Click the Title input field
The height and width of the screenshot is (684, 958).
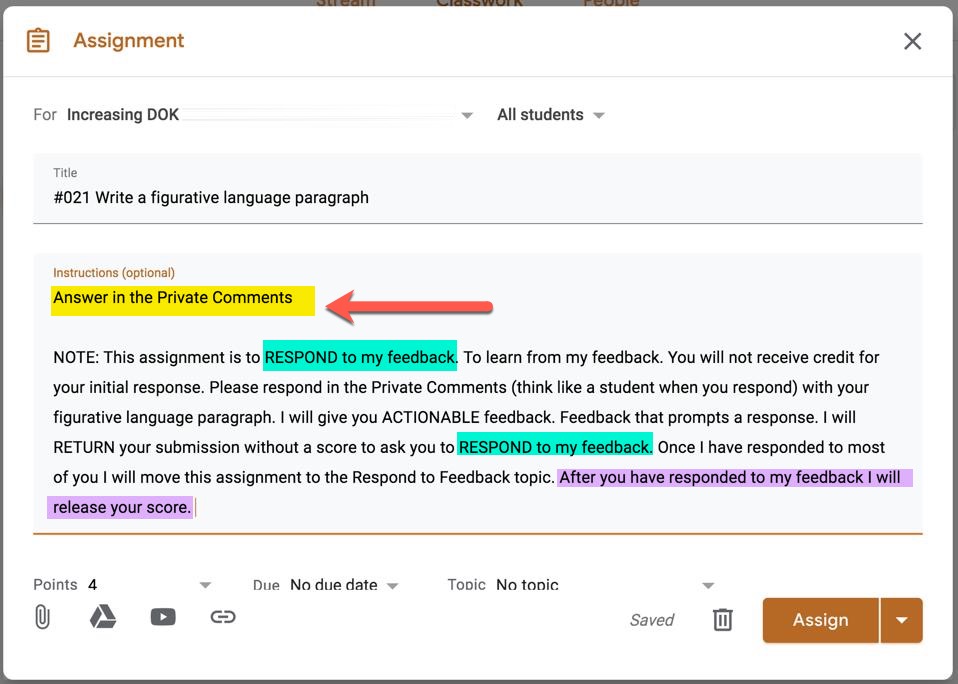(478, 189)
